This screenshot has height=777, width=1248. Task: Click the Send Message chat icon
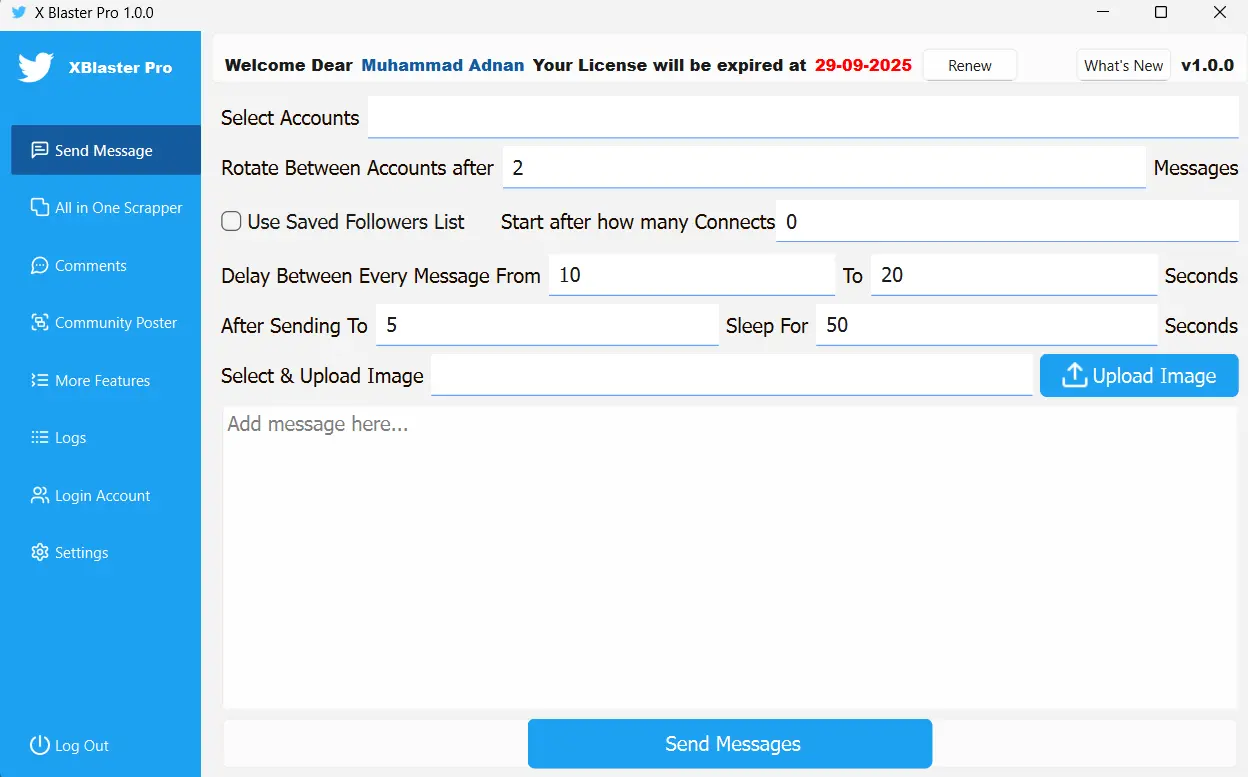[40, 150]
